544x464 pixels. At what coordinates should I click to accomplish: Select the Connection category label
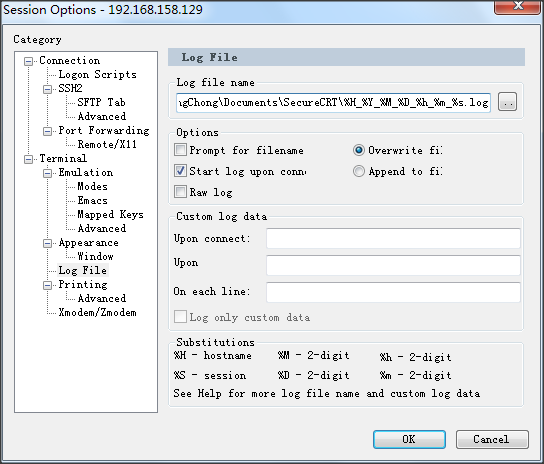(70, 60)
